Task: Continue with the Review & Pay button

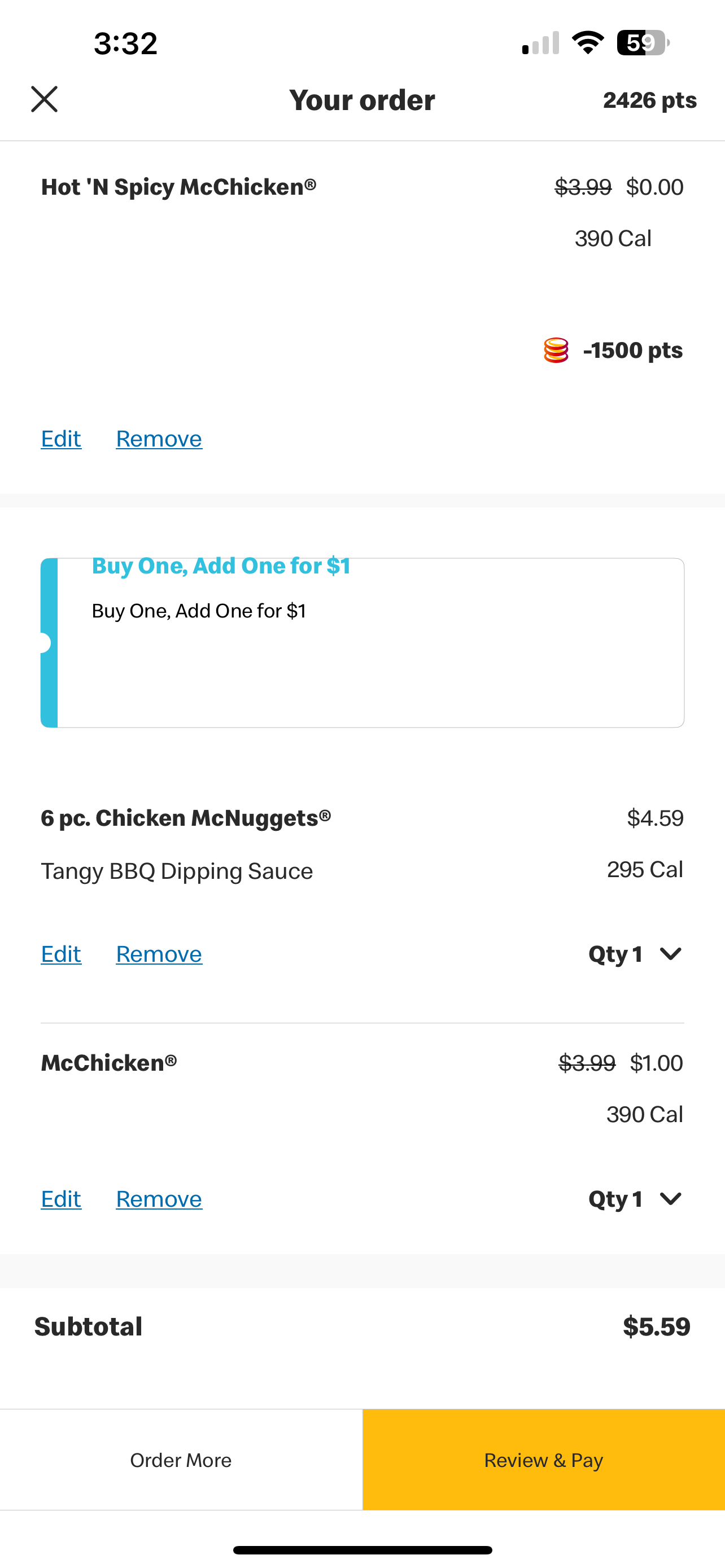Action: (544, 1460)
